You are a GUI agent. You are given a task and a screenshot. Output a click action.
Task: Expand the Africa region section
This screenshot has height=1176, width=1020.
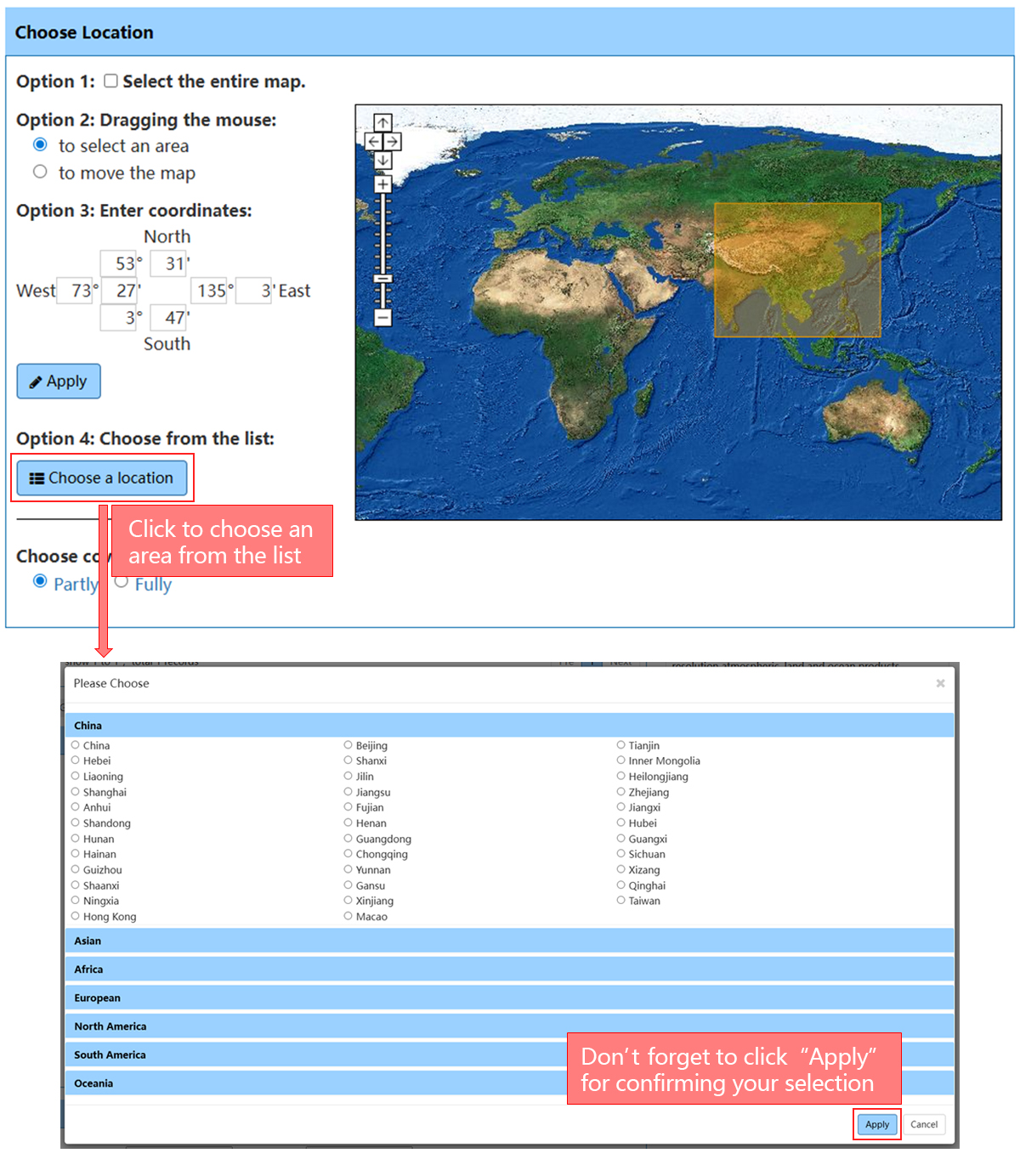point(509,970)
